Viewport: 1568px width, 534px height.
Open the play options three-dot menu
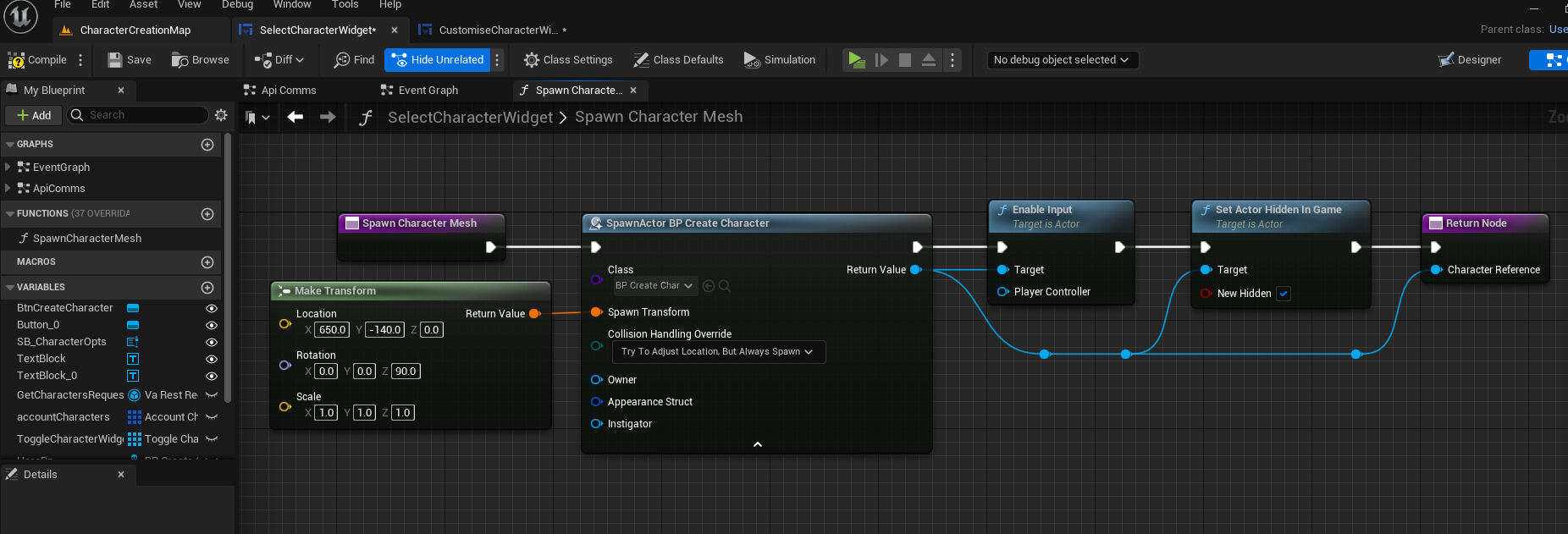point(952,60)
